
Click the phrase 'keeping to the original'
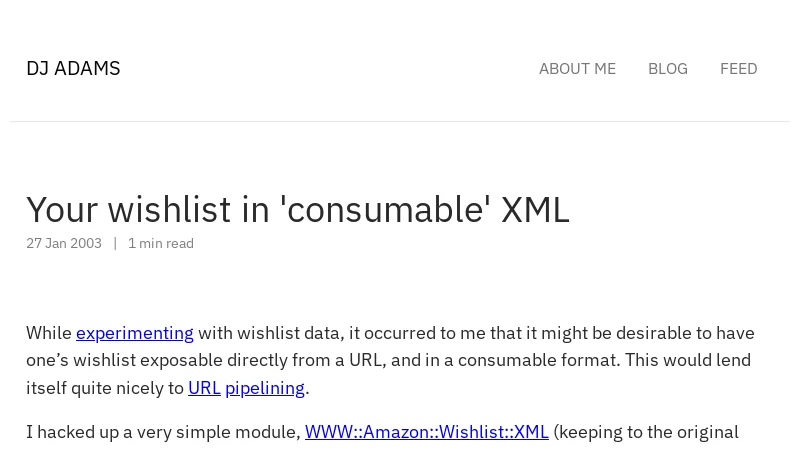tap(648, 432)
